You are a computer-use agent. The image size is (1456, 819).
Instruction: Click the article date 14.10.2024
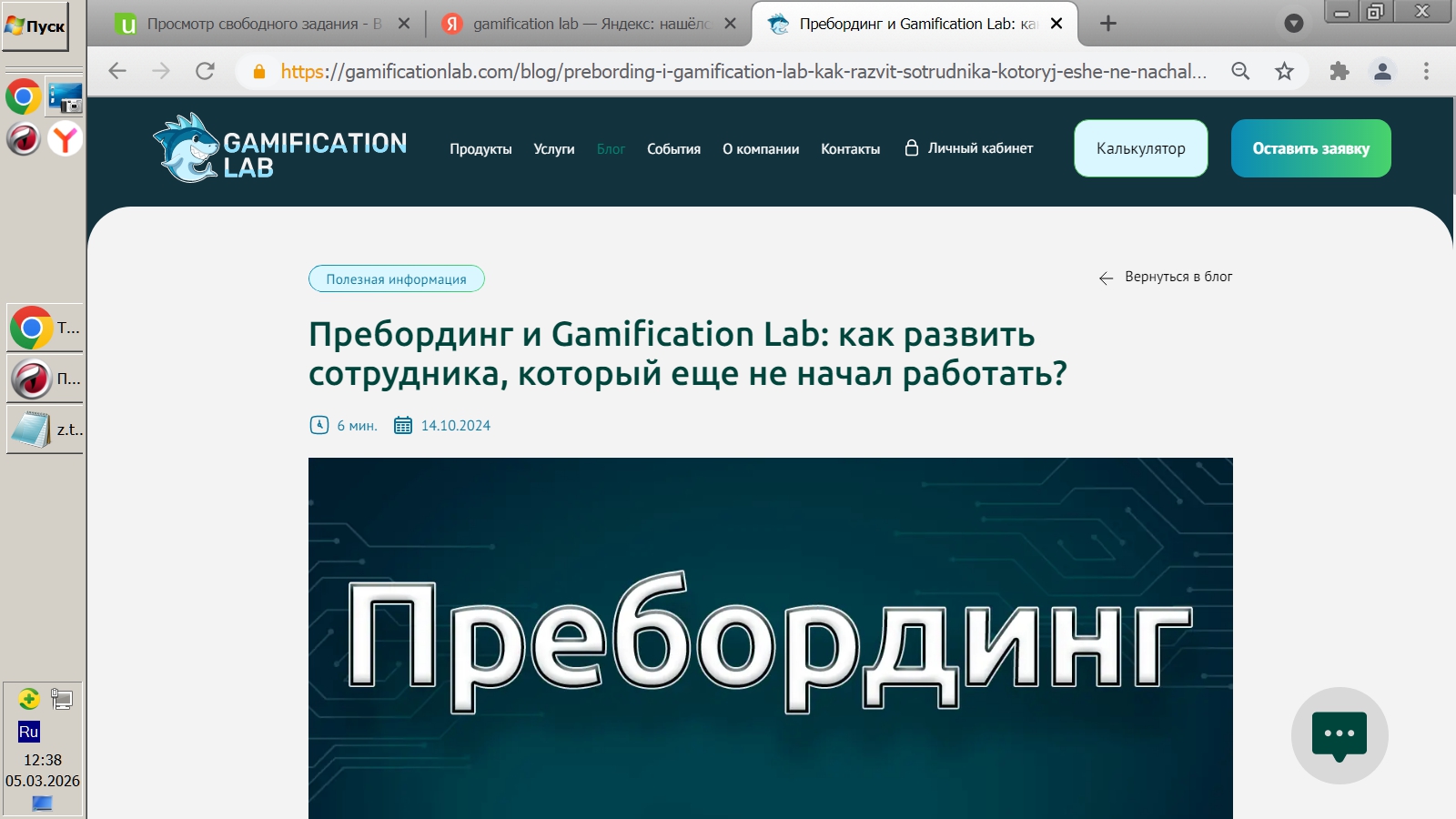coord(456,426)
